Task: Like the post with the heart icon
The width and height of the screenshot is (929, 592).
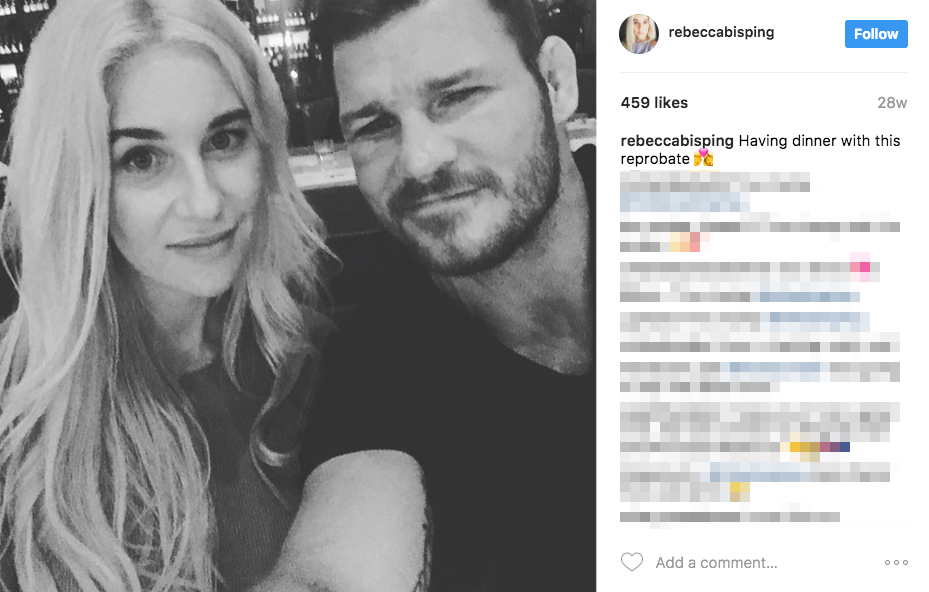Action: (632, 562)
